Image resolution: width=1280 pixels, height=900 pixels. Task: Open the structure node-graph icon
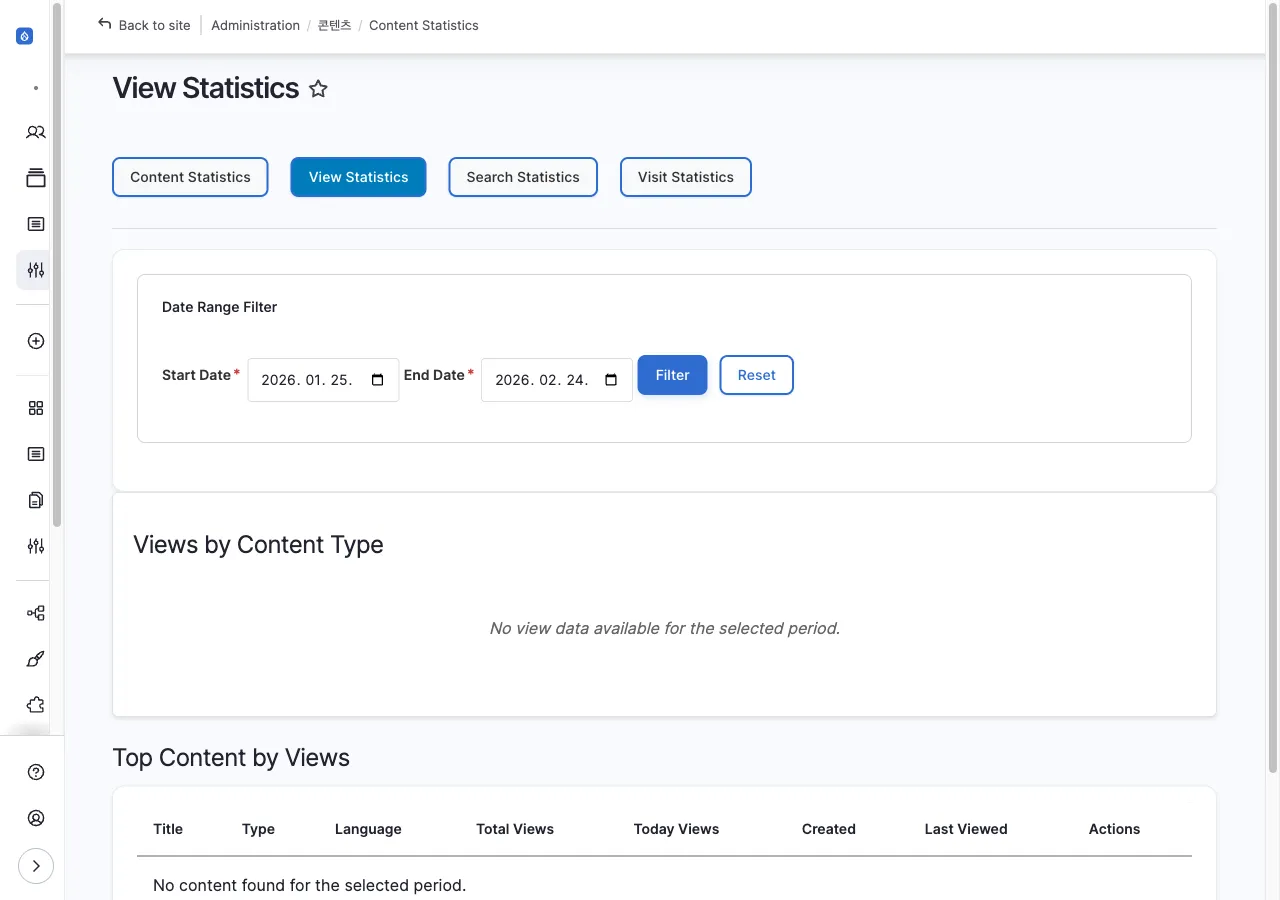[x=35, y=612]
